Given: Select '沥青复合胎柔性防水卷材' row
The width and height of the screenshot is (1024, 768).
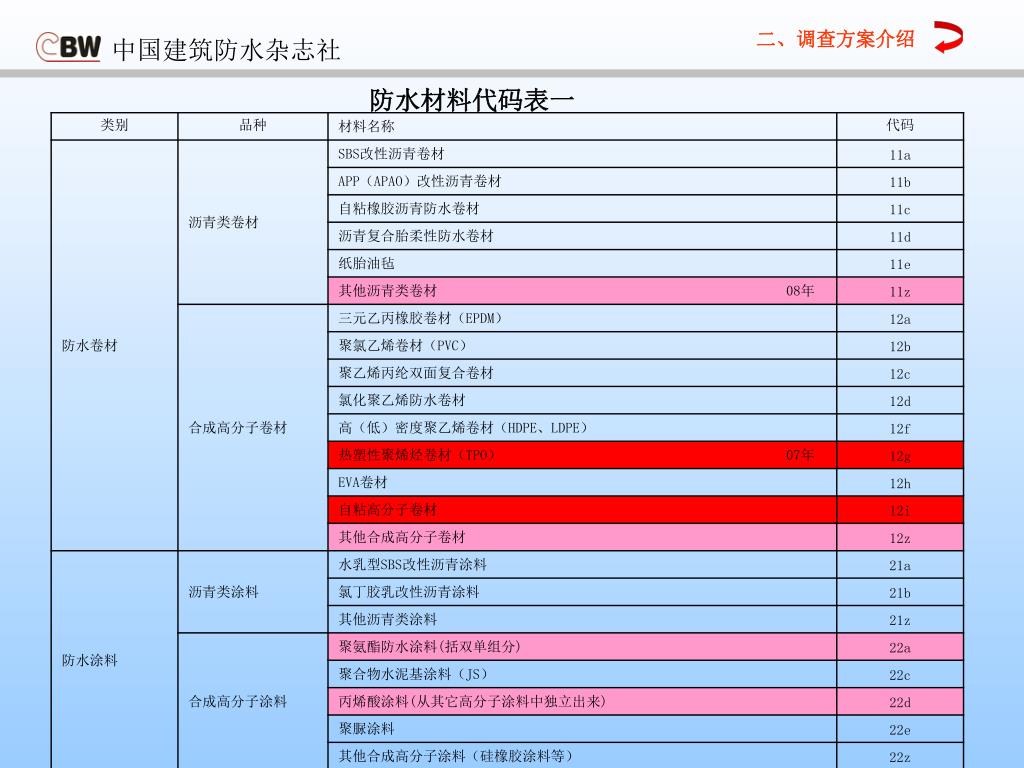Looking at the screenshot, I should [582, 236].
